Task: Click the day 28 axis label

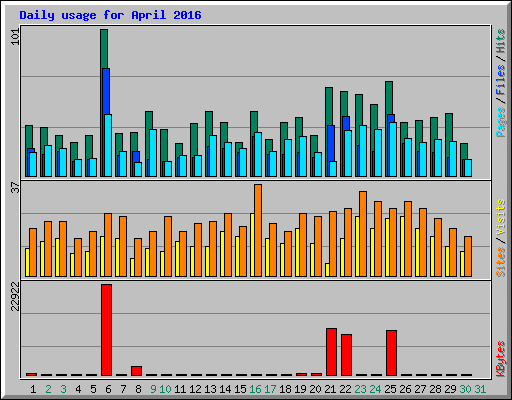Action: point(435,389)
